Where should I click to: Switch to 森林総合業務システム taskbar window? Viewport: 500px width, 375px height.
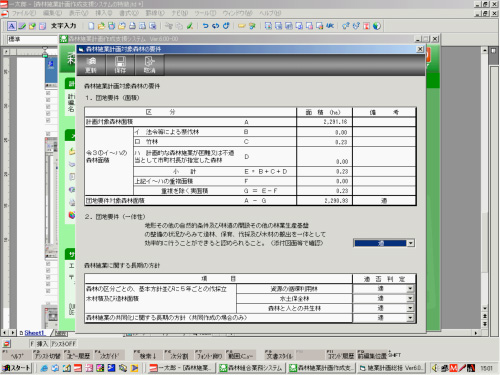251,368
